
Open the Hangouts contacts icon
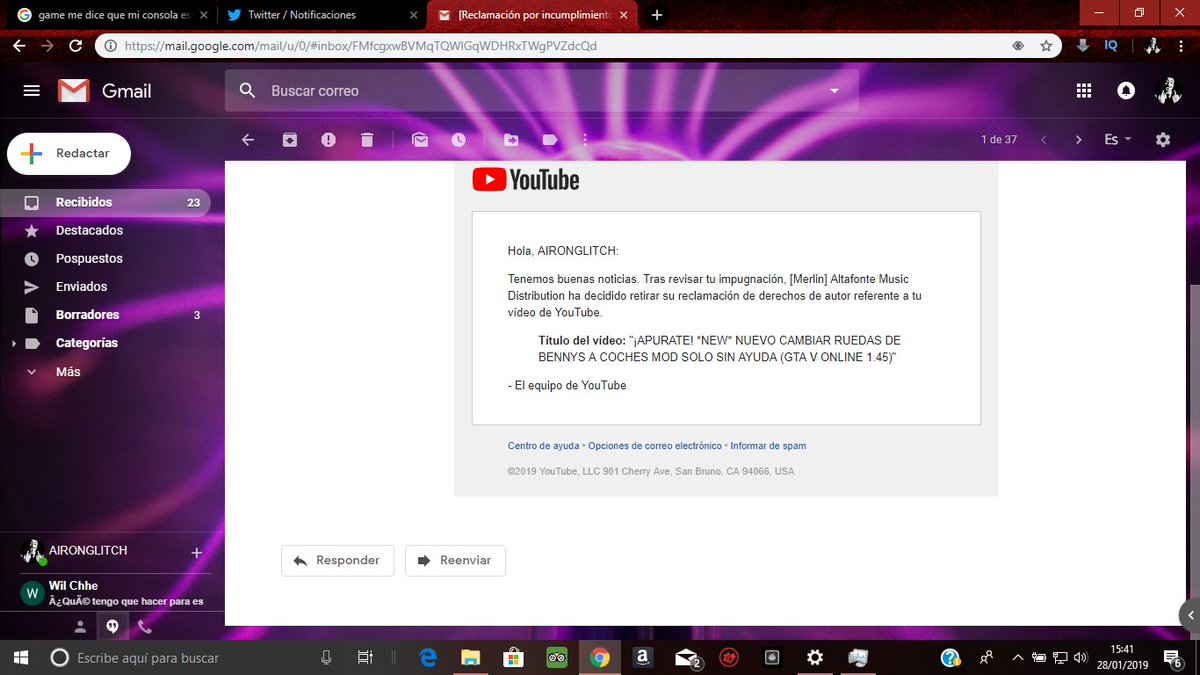(81, 627)
